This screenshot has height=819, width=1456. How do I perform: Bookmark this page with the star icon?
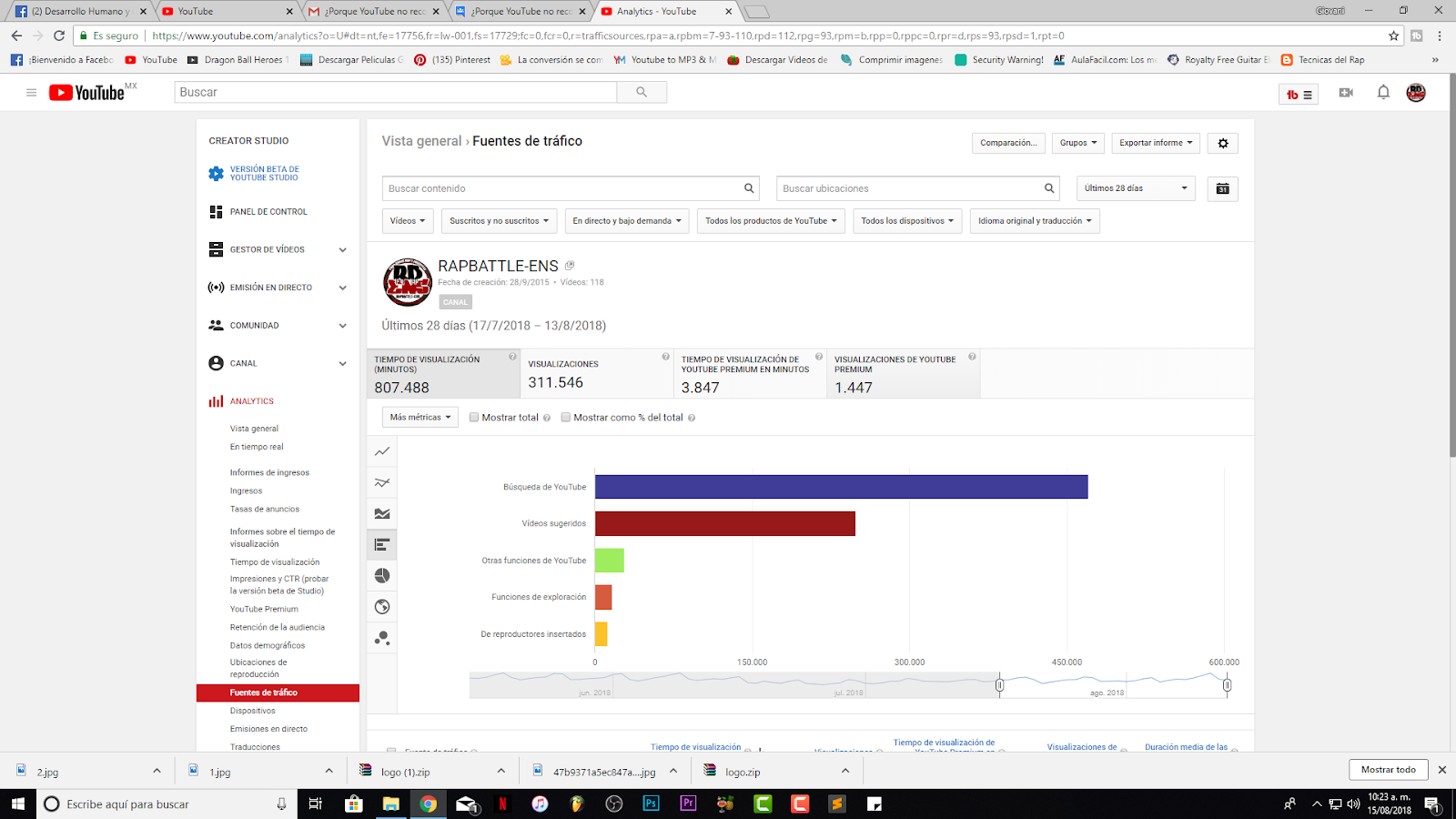point(1393,35)
